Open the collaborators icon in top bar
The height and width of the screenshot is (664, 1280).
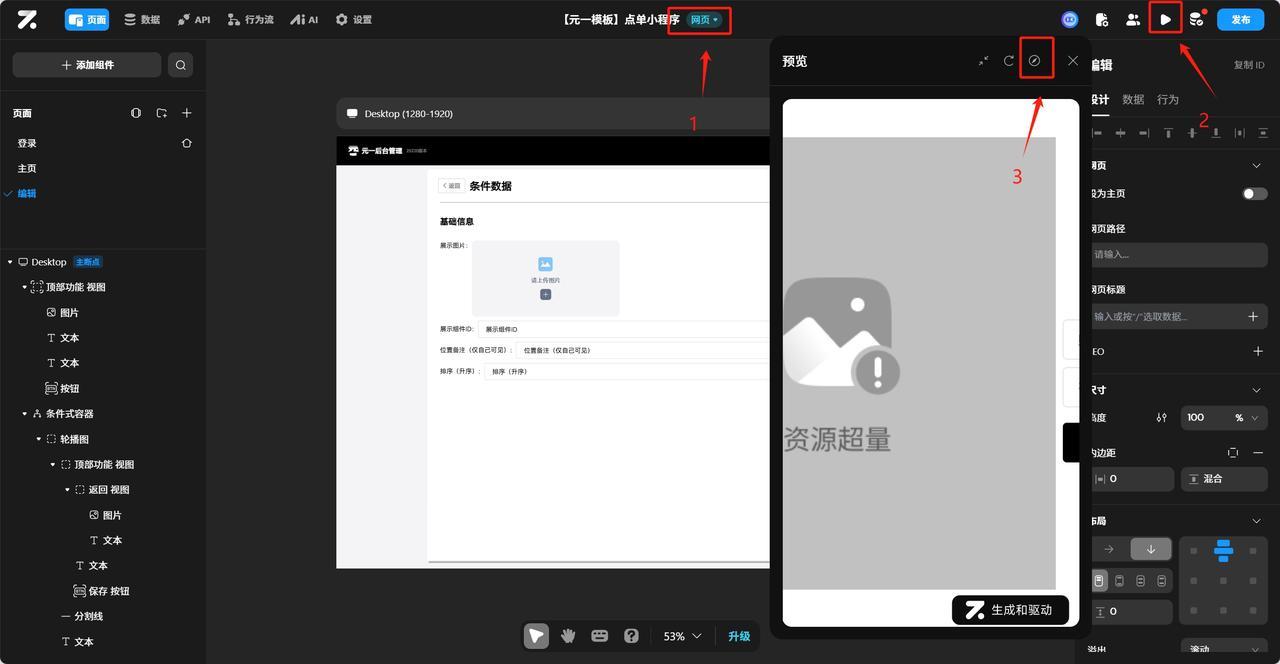[x=1134, y=19]
